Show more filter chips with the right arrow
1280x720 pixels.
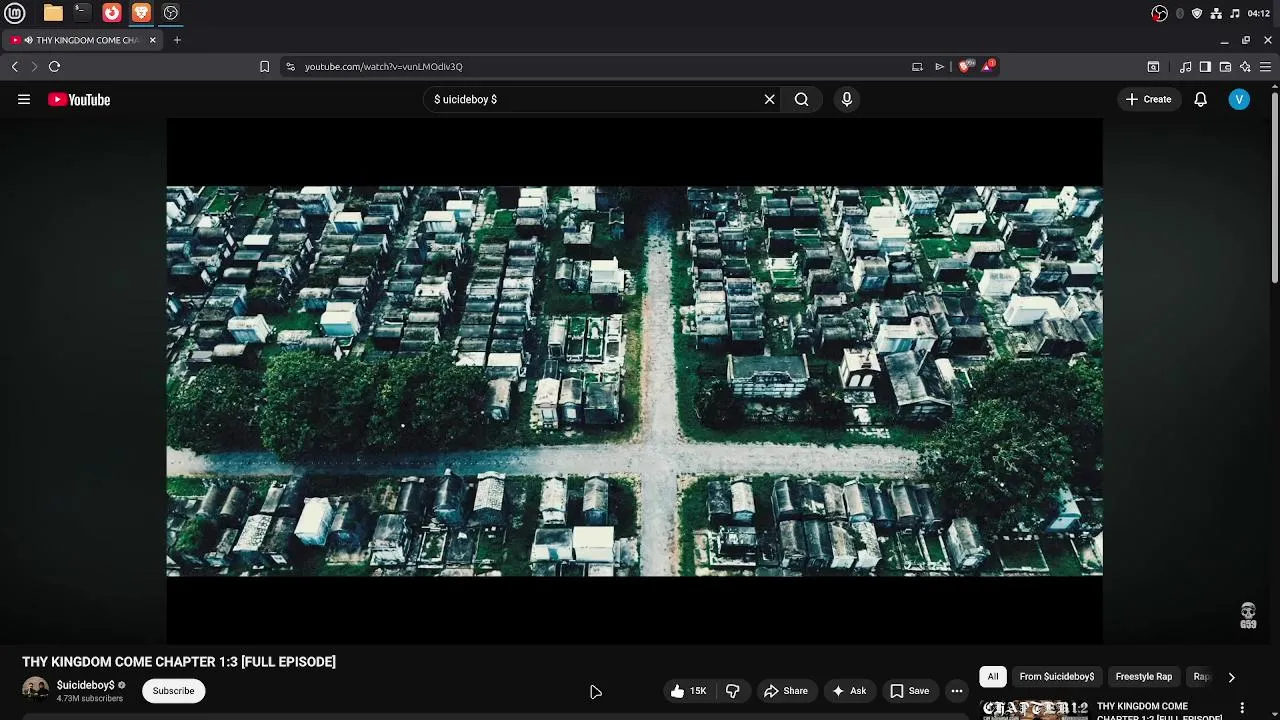point(1231,677)
